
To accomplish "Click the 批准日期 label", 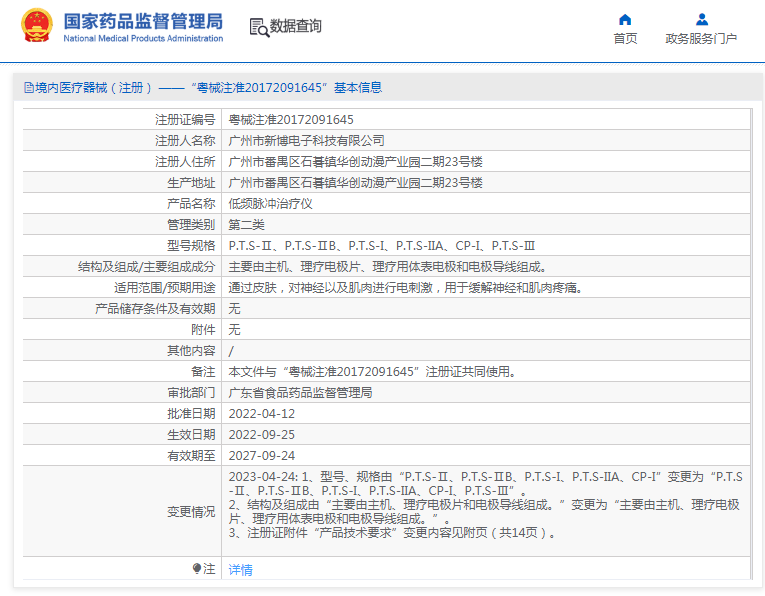I will tap(191, 414).
